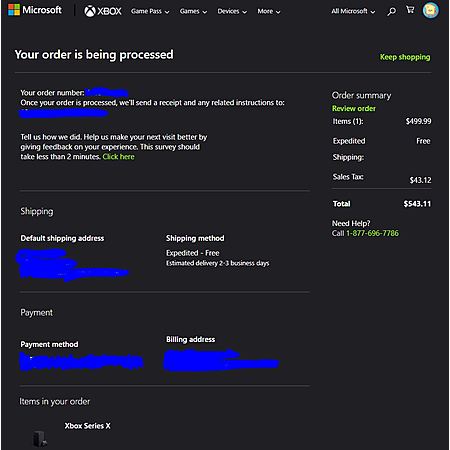Click the 'Items (1):' label

pyautogui.click(x=348, y=121)
